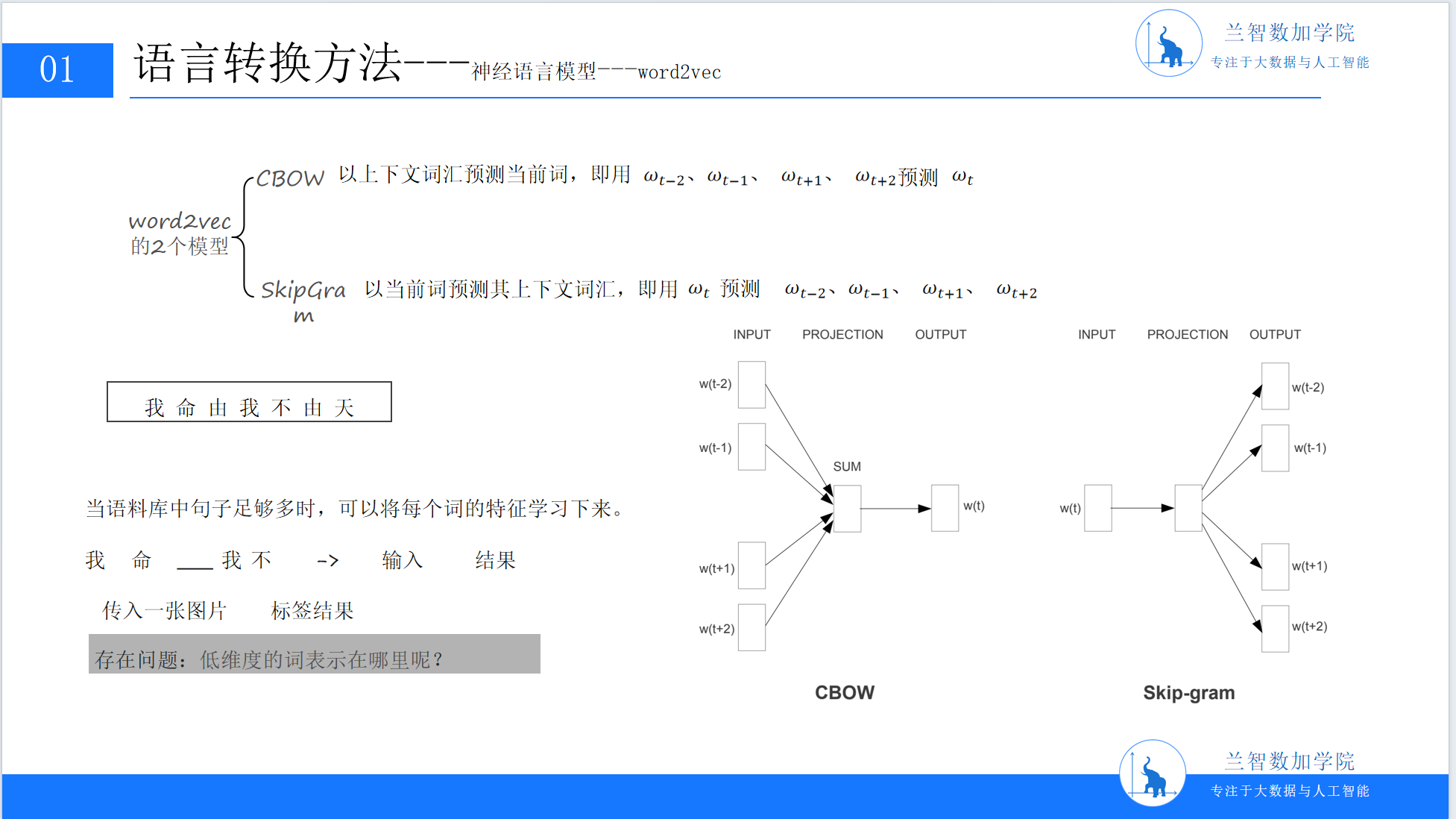The height and width of the screenshot is (819, 1456).
Task: Click the CBOW input box labeled w(t+2)
Action: [751, 627]
